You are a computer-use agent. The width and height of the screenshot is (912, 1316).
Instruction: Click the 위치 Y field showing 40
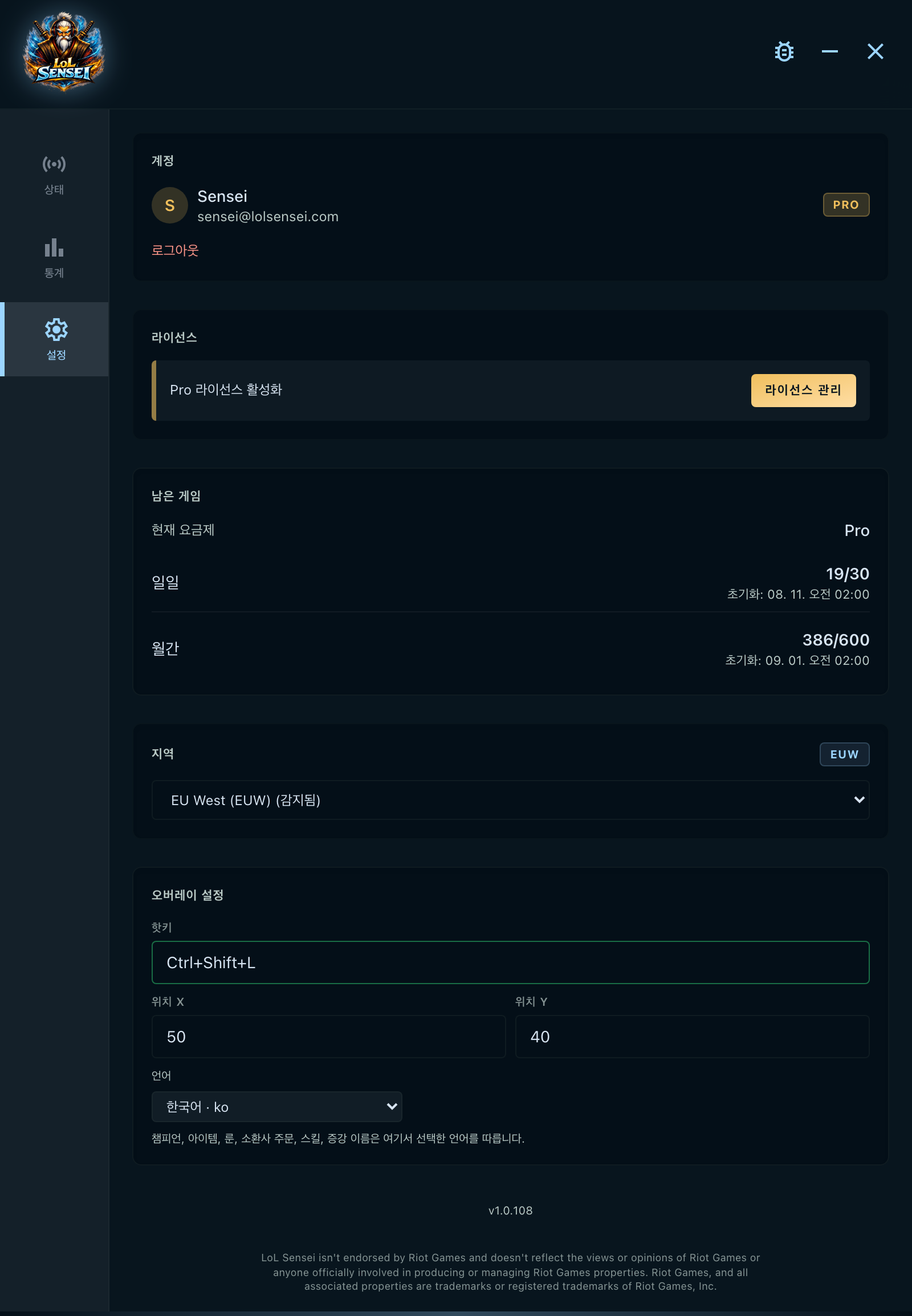pos(692,1037)
